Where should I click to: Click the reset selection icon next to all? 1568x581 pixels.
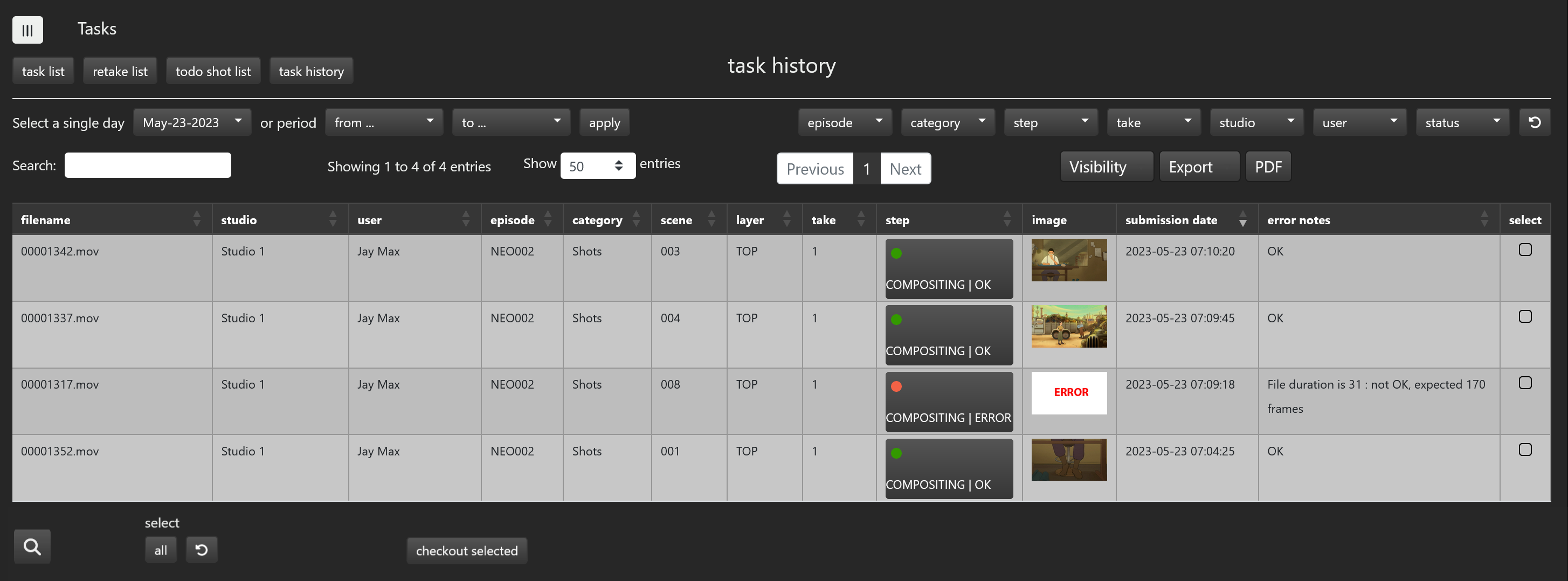coord(202,550)
